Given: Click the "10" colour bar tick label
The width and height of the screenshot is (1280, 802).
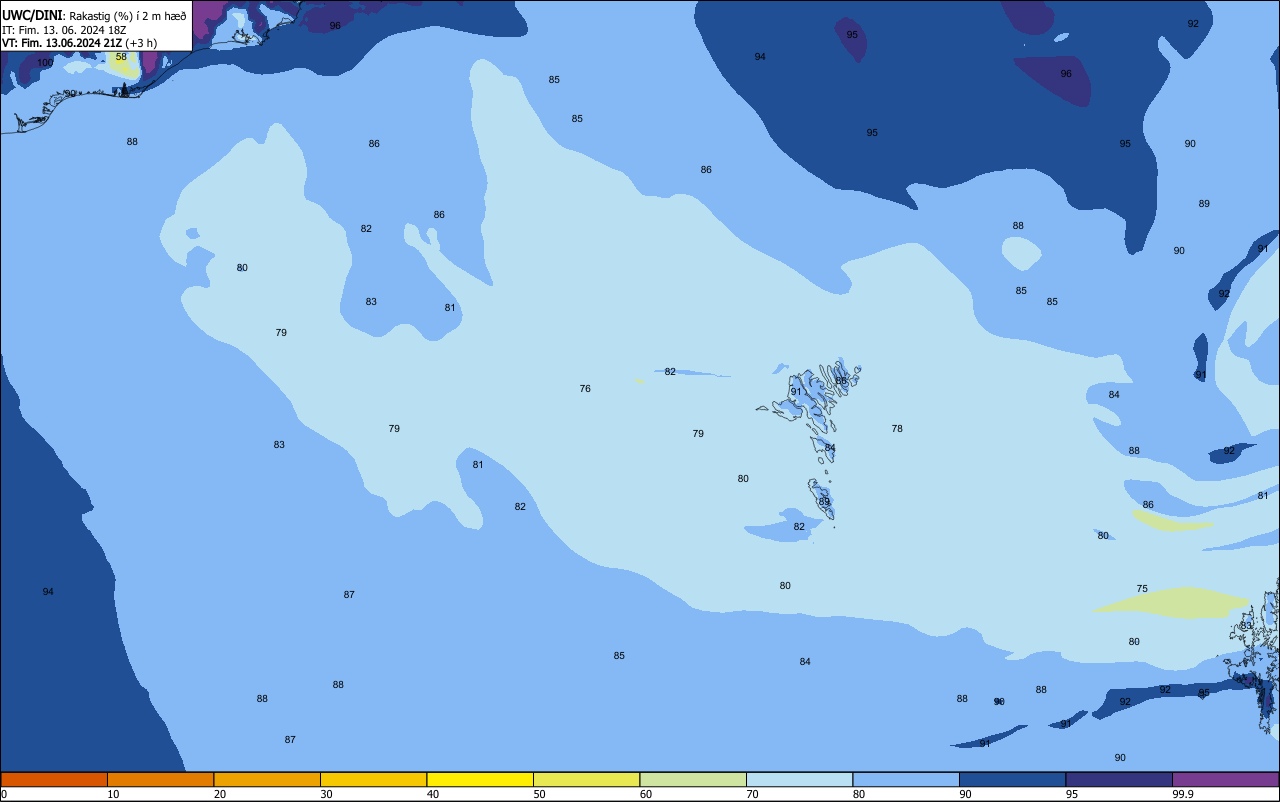Looking at the screenshot, I should pyautogui.click(x=113, y=794).
